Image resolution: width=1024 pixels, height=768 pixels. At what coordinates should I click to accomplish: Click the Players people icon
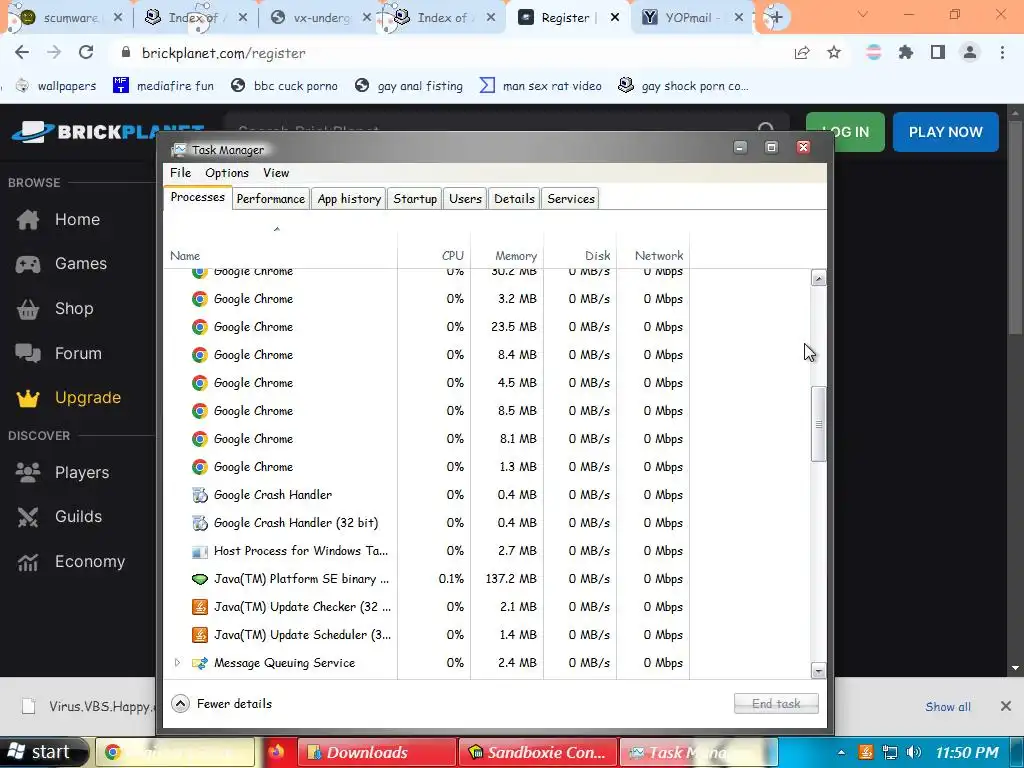(x=28, y=472)
